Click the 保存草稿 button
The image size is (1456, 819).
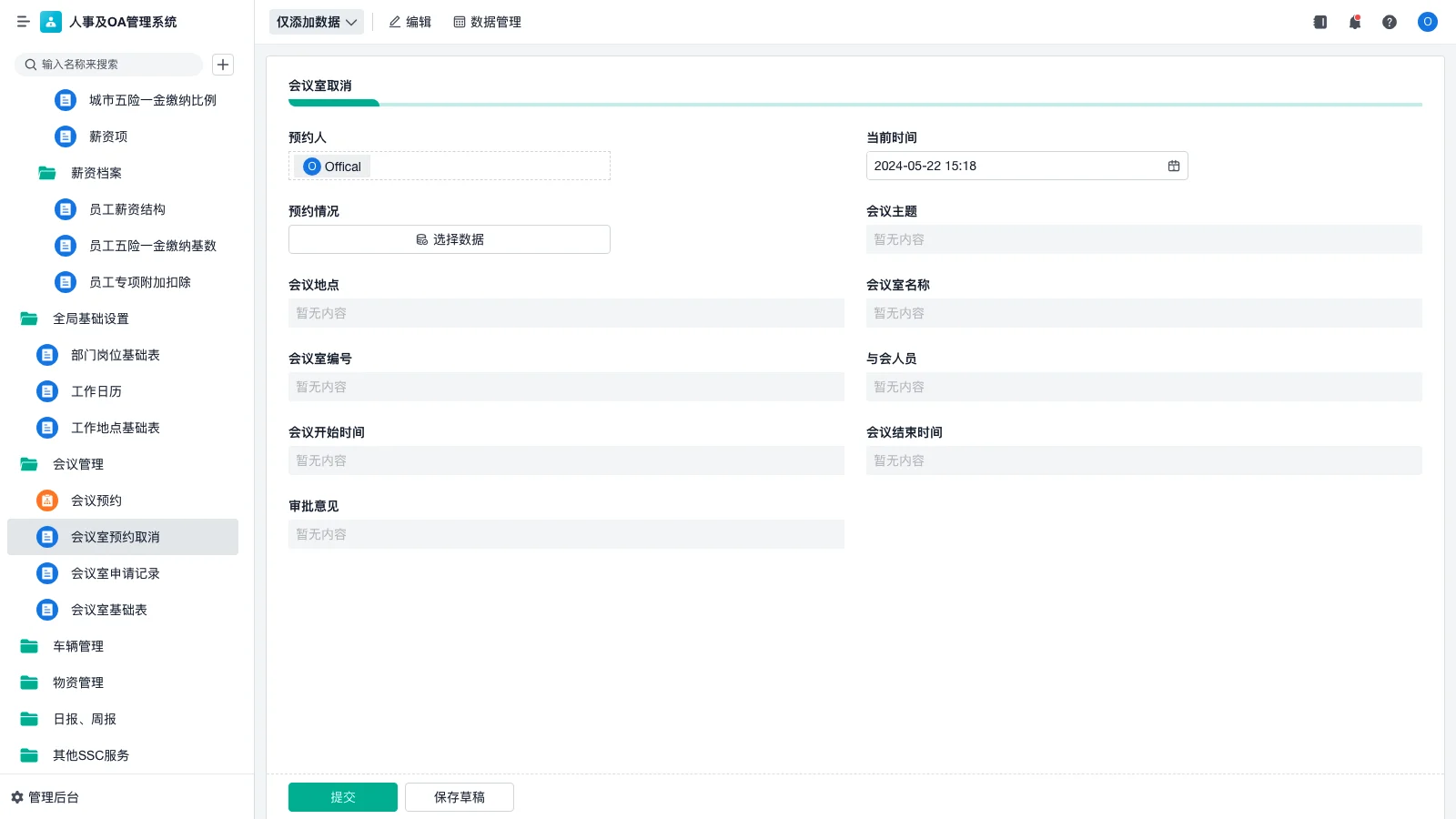pos(459,796)
